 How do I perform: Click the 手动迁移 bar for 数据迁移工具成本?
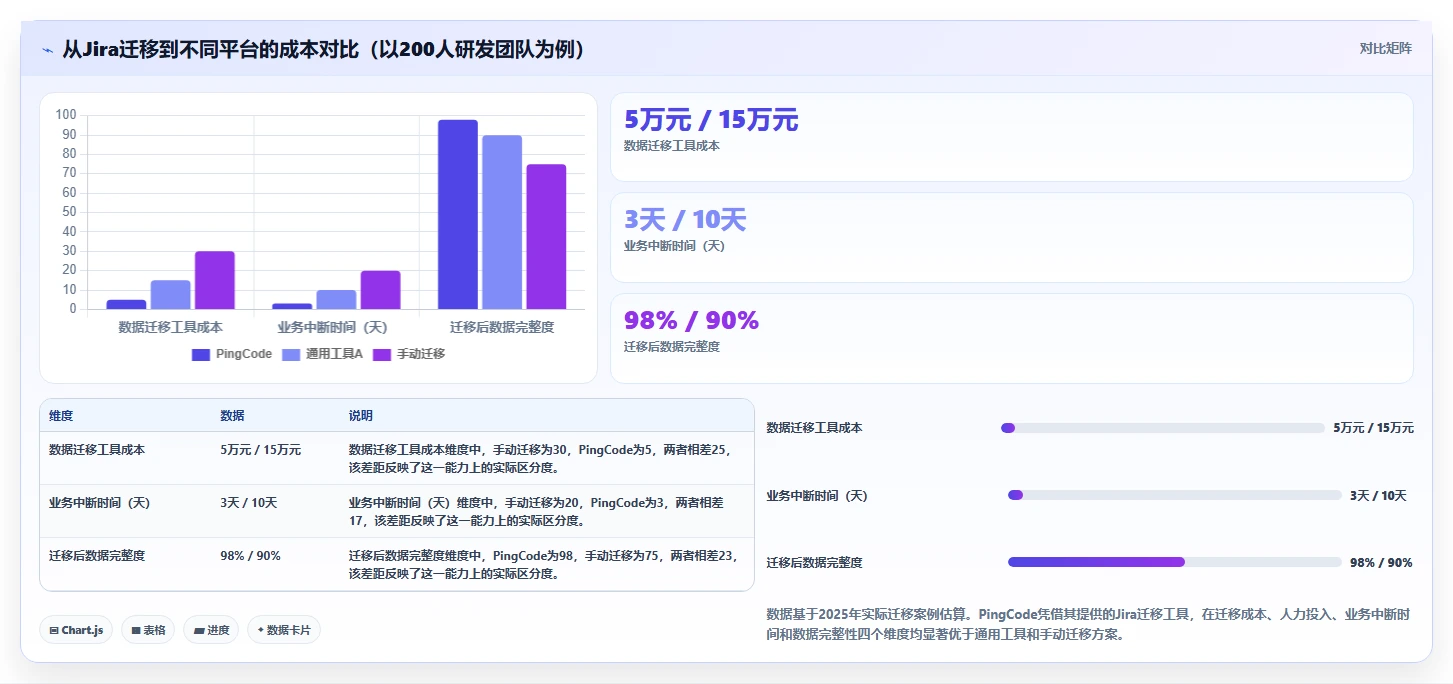tap(215, 280)
